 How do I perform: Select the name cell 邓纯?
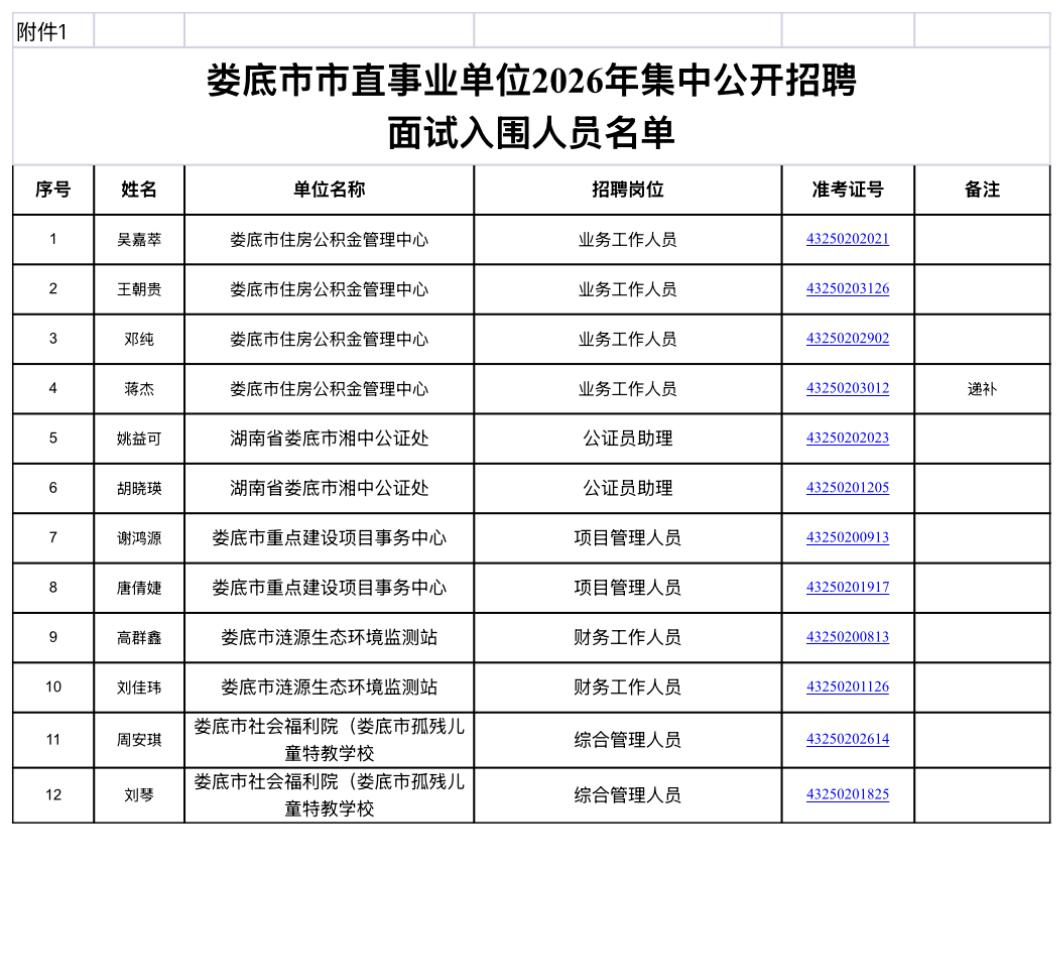(x=139, y=339)
